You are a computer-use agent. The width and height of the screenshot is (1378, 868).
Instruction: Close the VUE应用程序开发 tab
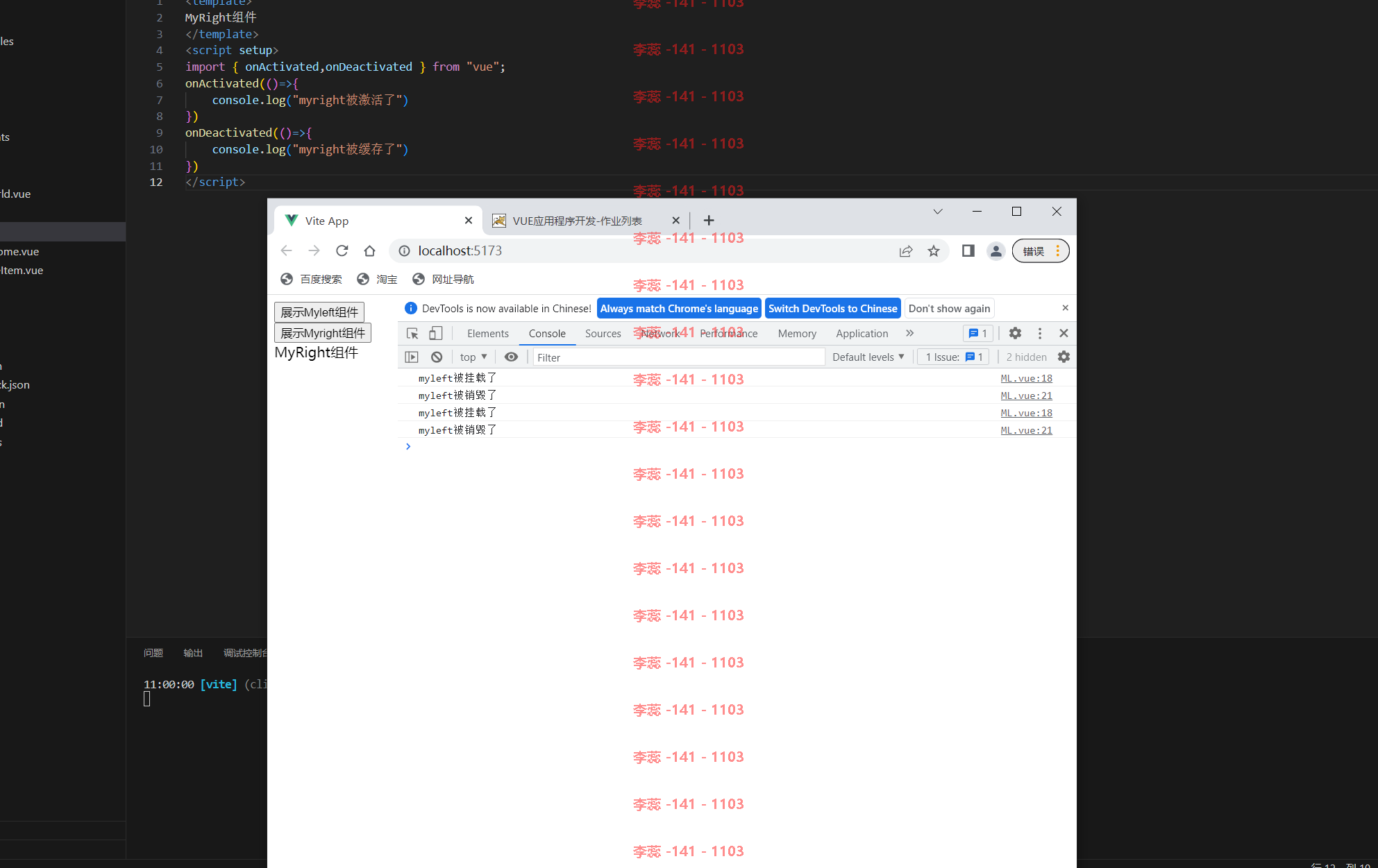[x=675, y=220]
